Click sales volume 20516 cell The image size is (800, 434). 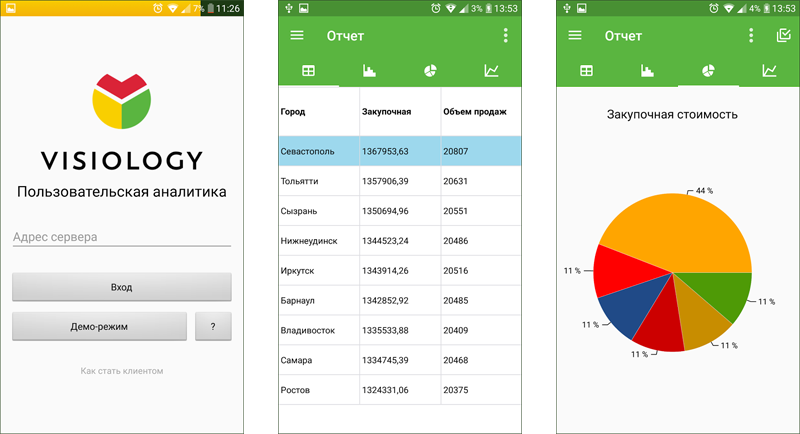point(481,270)
